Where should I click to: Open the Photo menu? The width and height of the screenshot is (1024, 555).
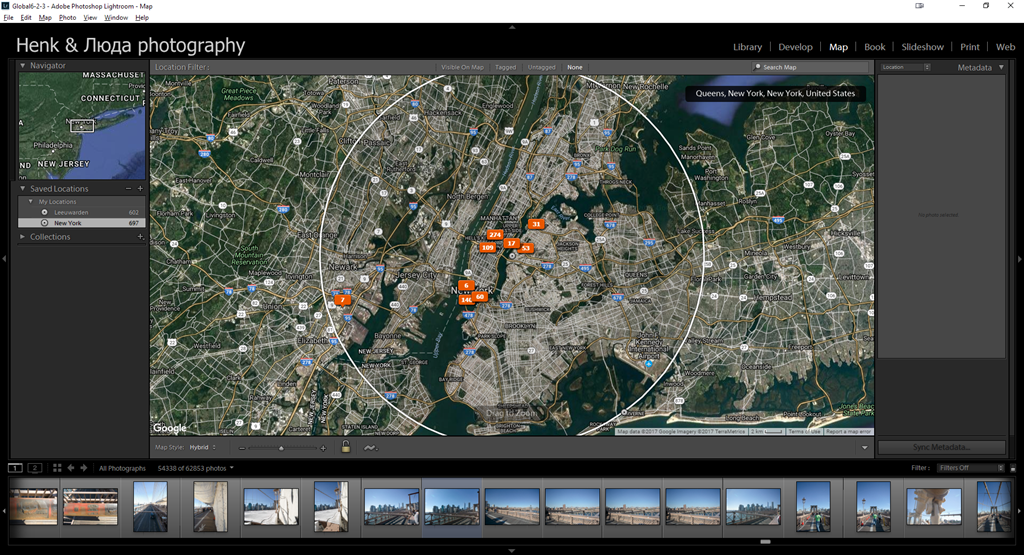(67, 18)
